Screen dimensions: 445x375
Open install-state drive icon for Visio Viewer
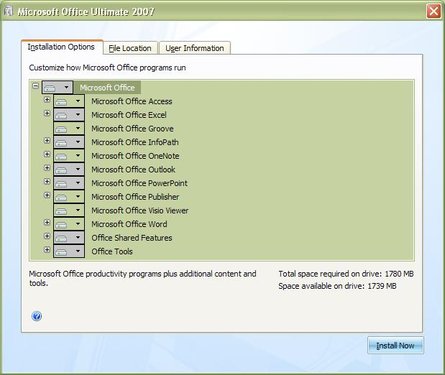pyautogui.click(x=61, y=211)
